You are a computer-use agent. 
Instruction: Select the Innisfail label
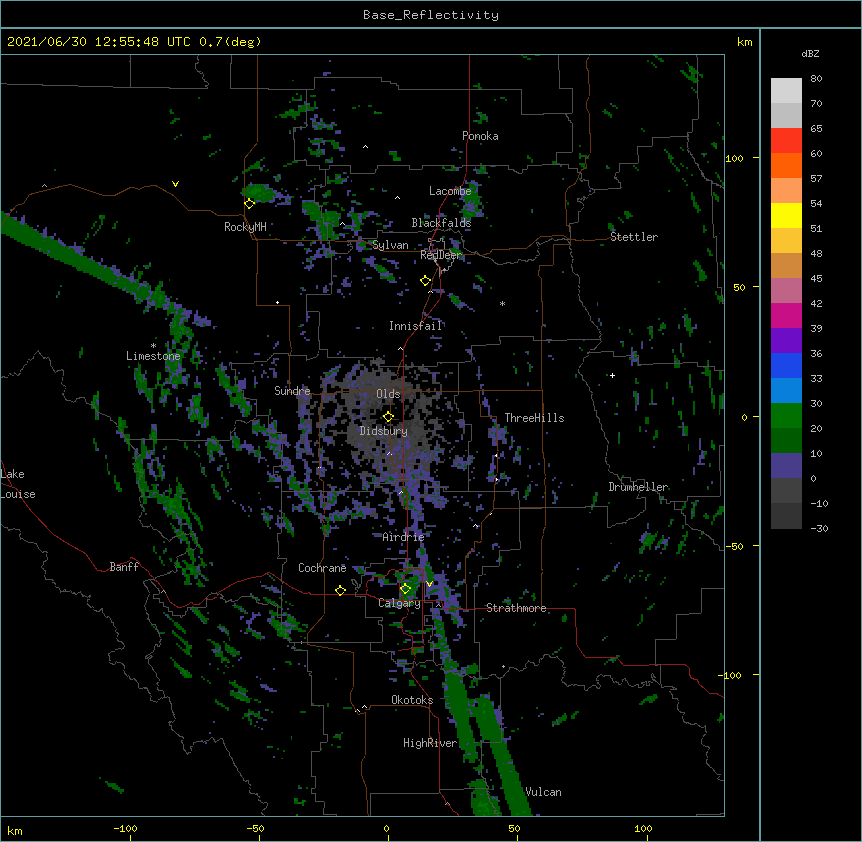click(415, 326)
